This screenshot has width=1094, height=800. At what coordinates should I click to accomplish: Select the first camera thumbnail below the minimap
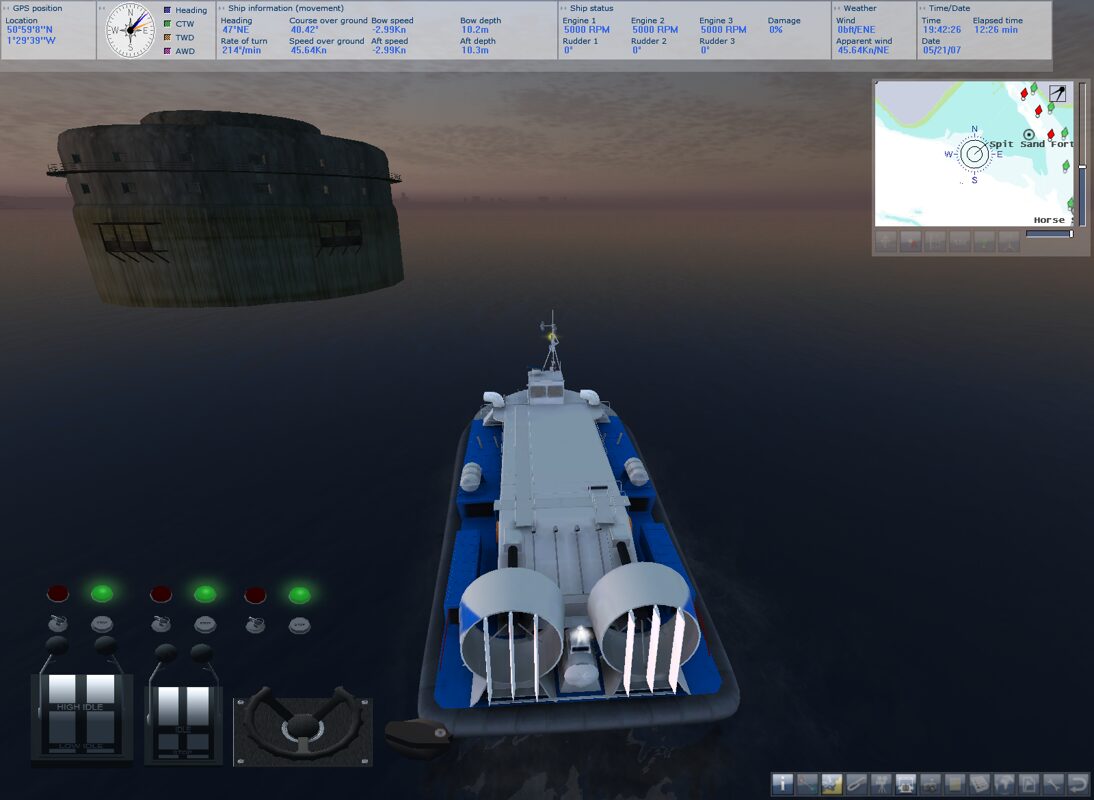(x=884, y=240)
